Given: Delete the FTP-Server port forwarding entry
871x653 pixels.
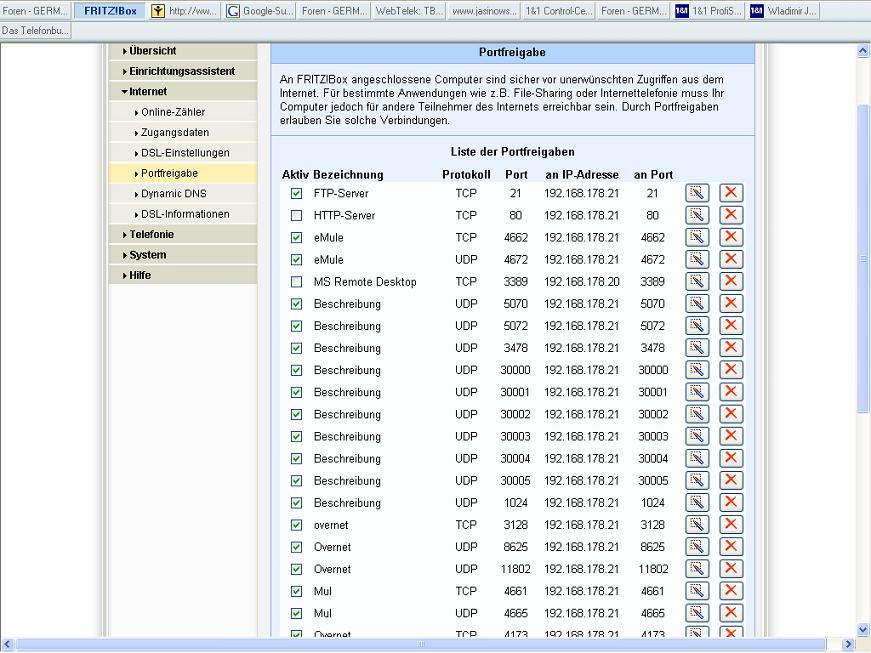Looking at the screenshot, I should tap(731, 193).
